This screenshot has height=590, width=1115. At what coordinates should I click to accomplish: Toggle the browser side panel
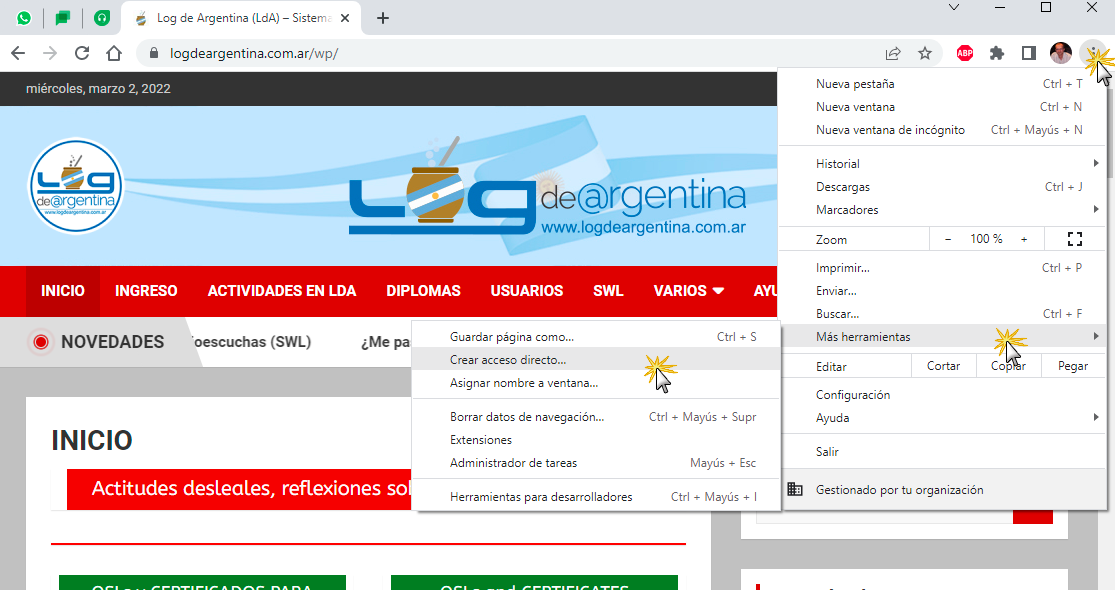click(1028, 53)
